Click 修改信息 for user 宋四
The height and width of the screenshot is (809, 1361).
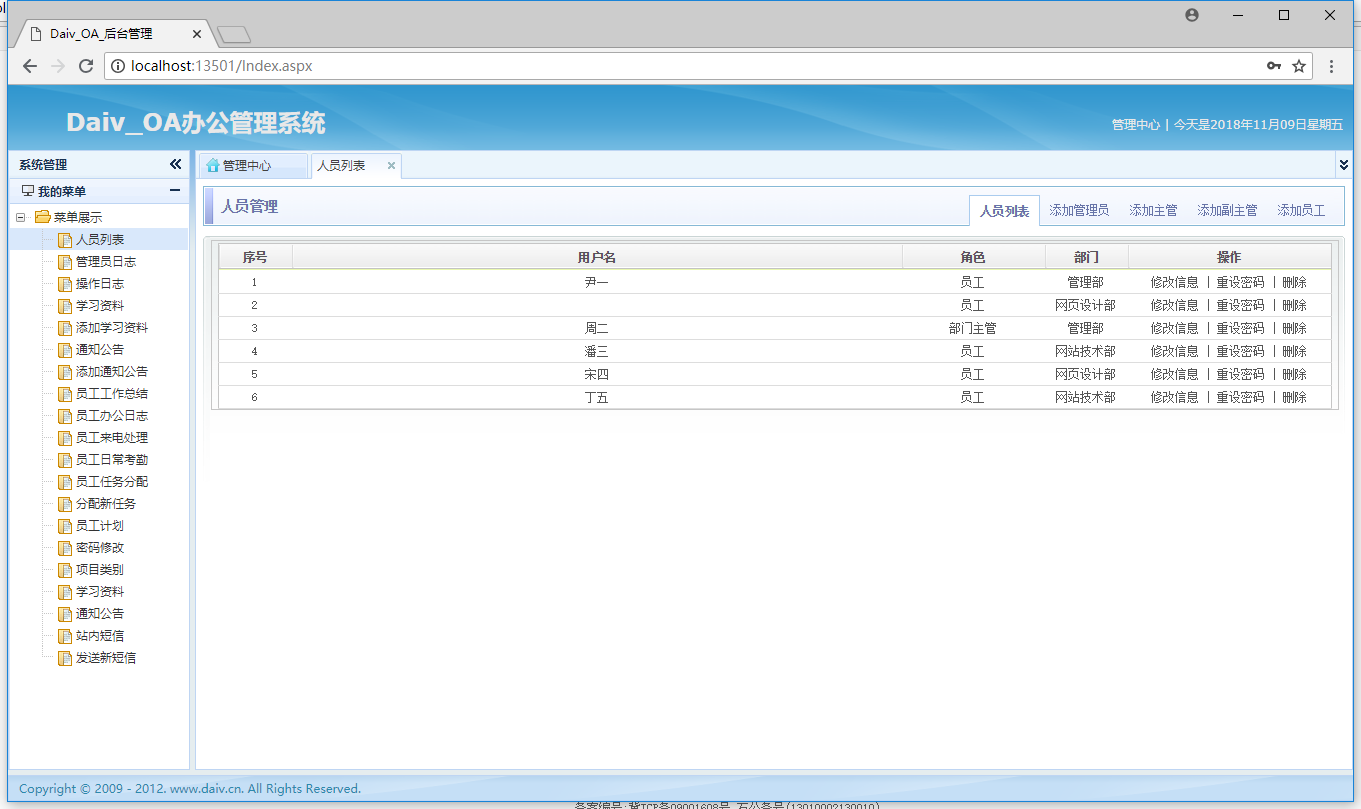click(x=1174, y=374)
